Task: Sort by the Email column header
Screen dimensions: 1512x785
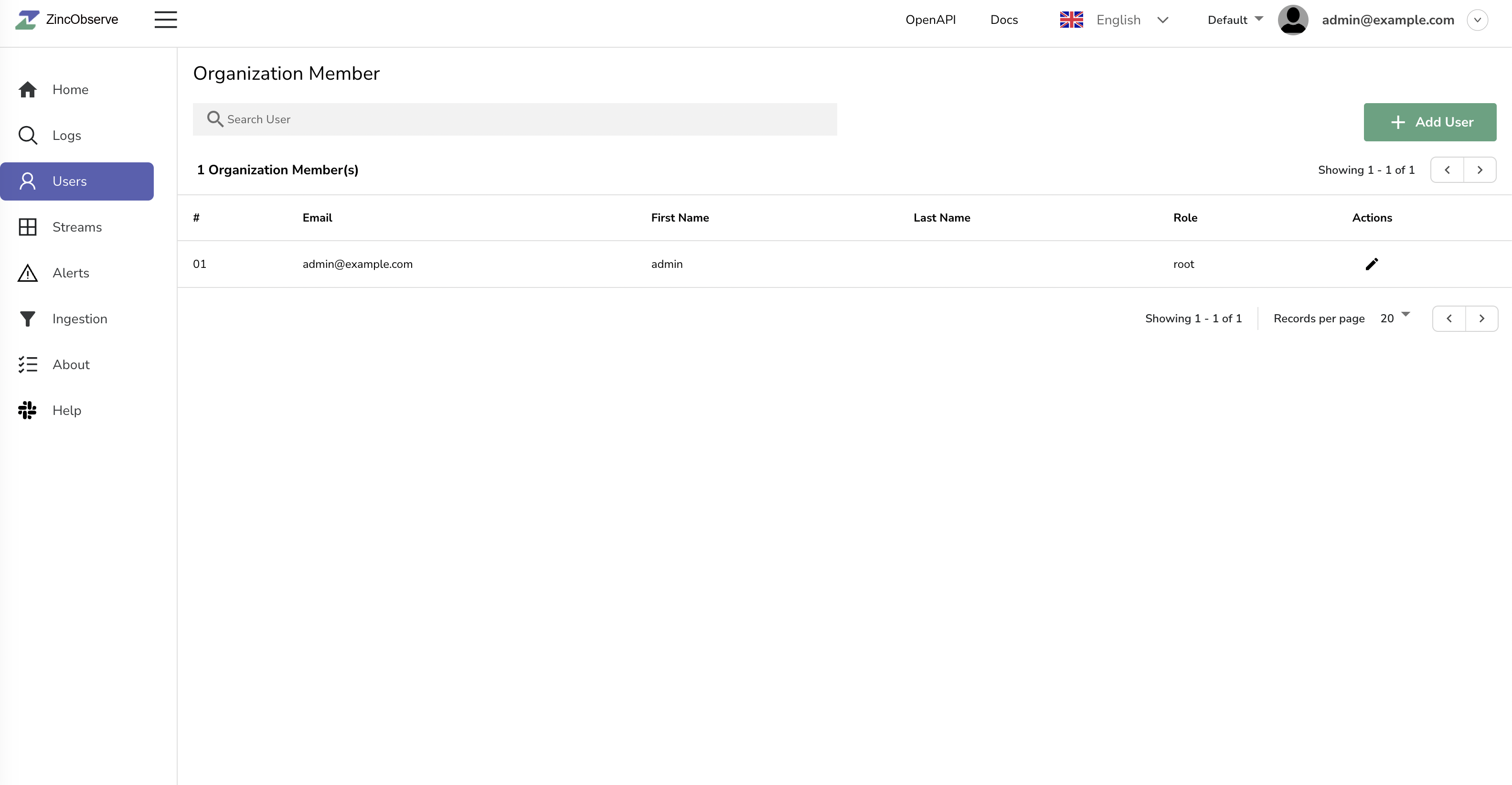Action: (x=317, y=218)
